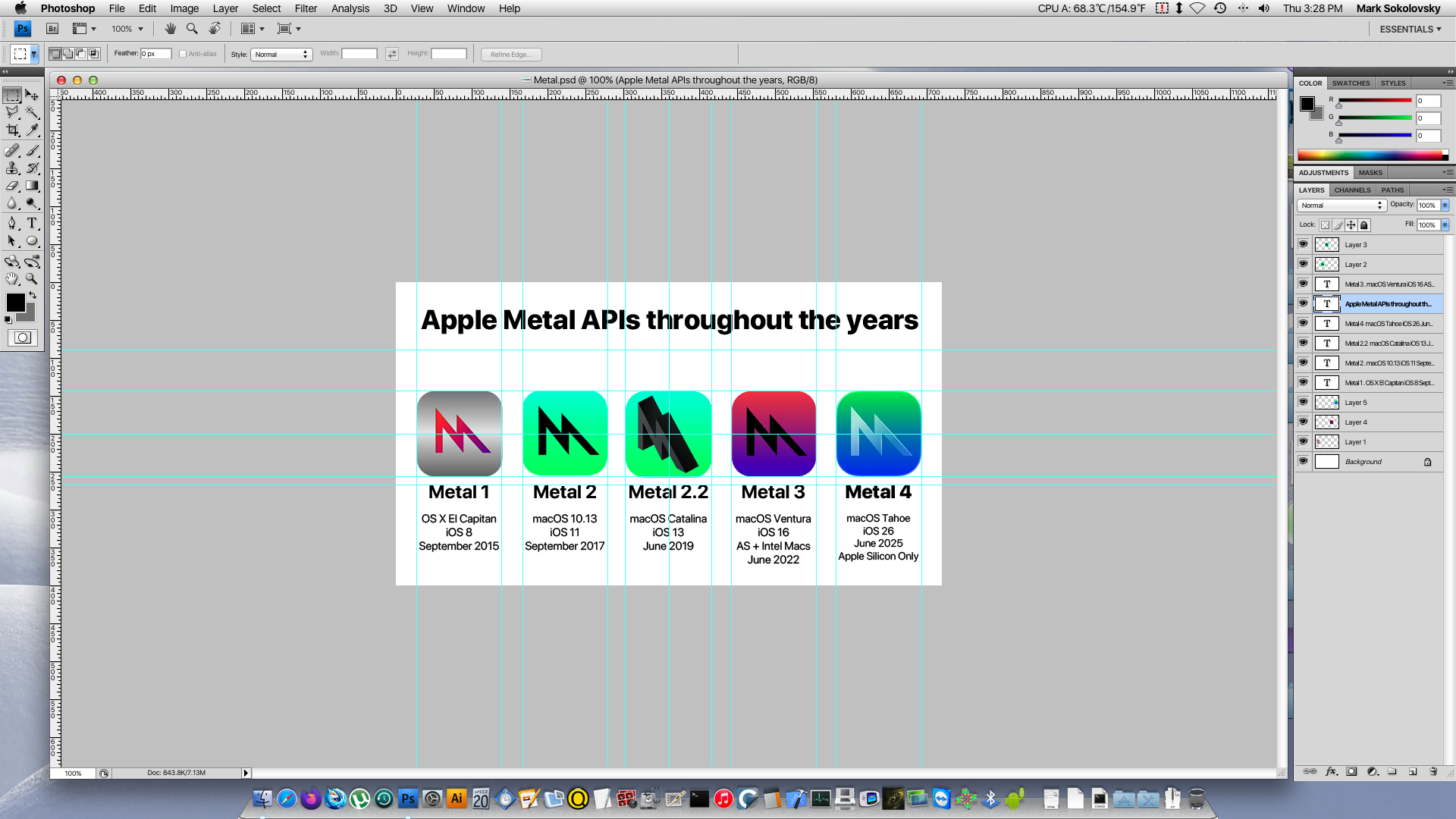Toggle visibility of Layer 3
Image resolution: width=1456 pixels, height=819 pixels.
(1303, 244)
